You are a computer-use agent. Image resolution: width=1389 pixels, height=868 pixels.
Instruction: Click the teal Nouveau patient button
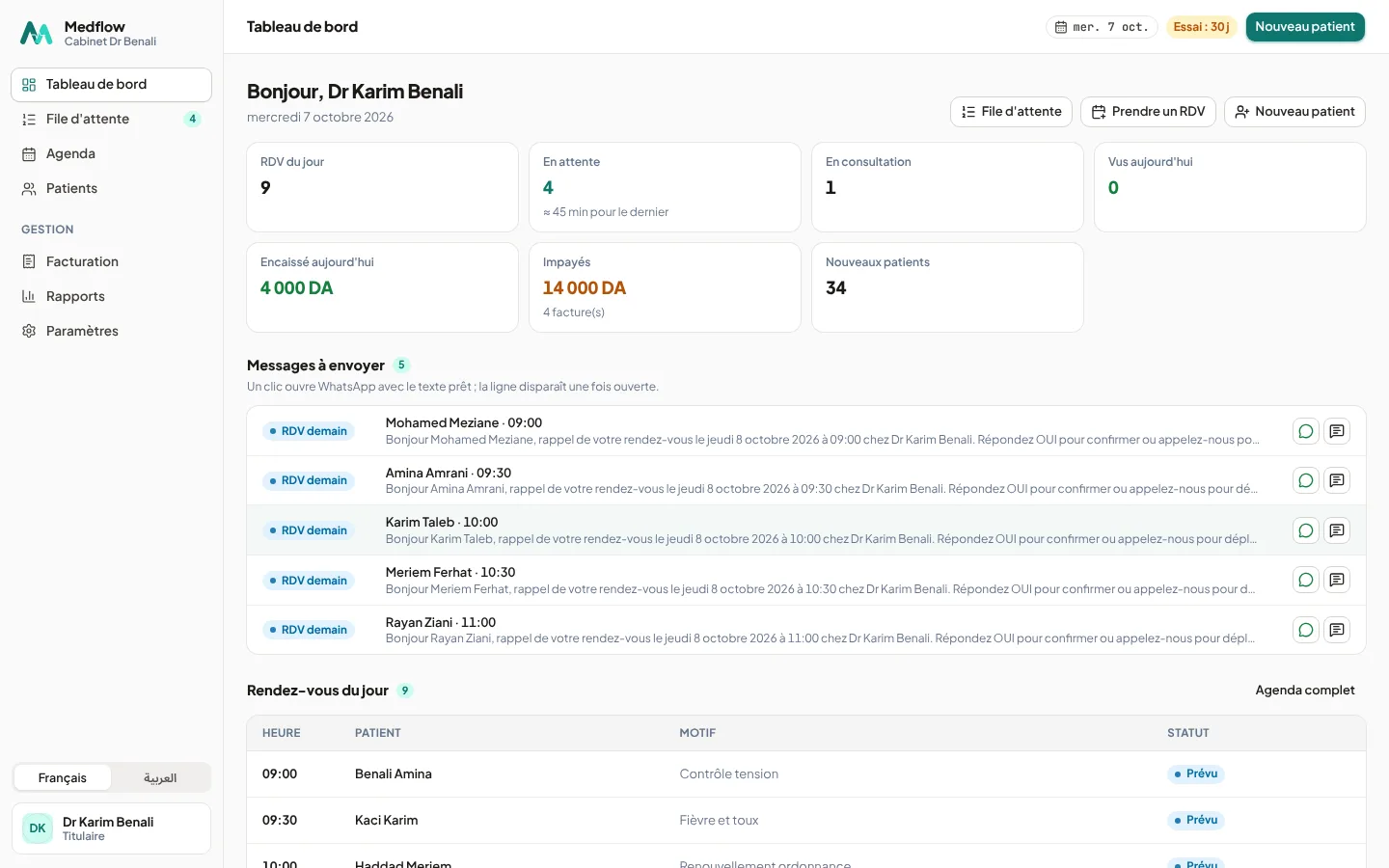[1305, 27]
